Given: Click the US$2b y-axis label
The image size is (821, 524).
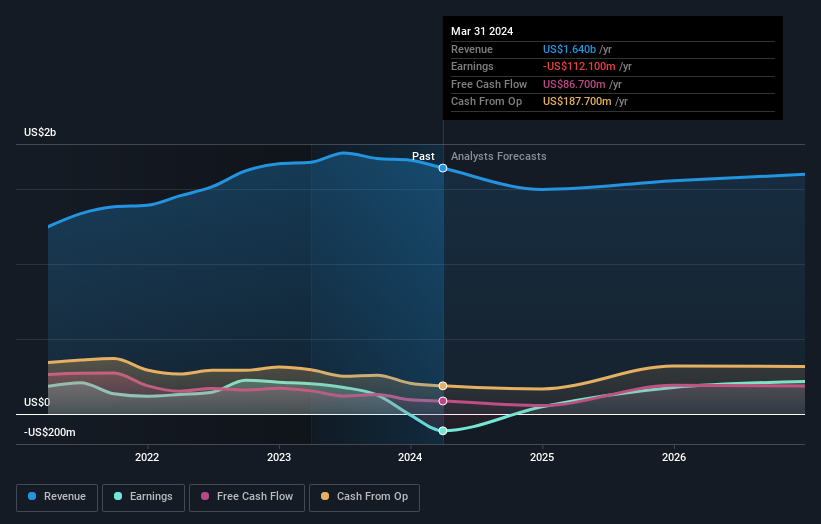Looking at the screenshot, I should pos(40,132).
